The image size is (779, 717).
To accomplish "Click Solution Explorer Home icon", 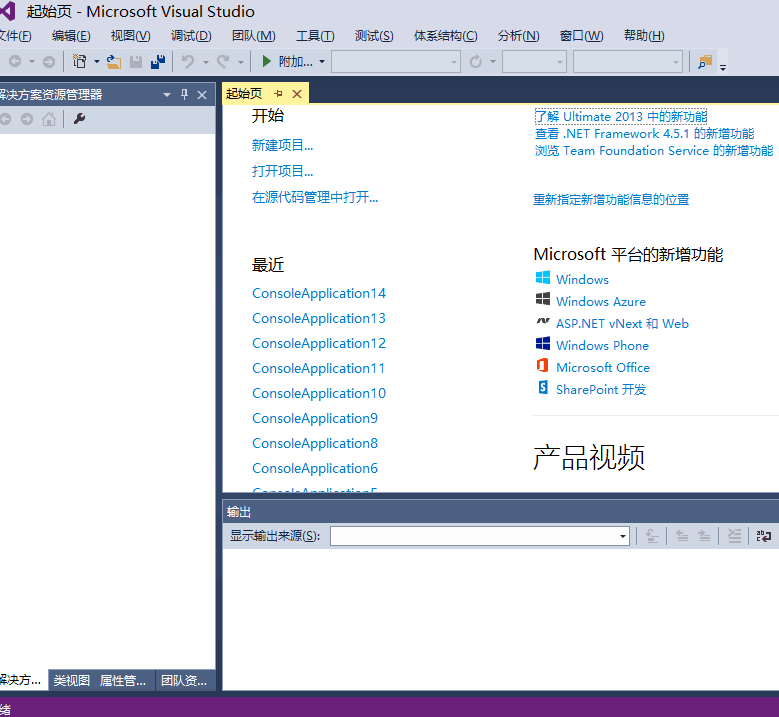I will [49, 119].
